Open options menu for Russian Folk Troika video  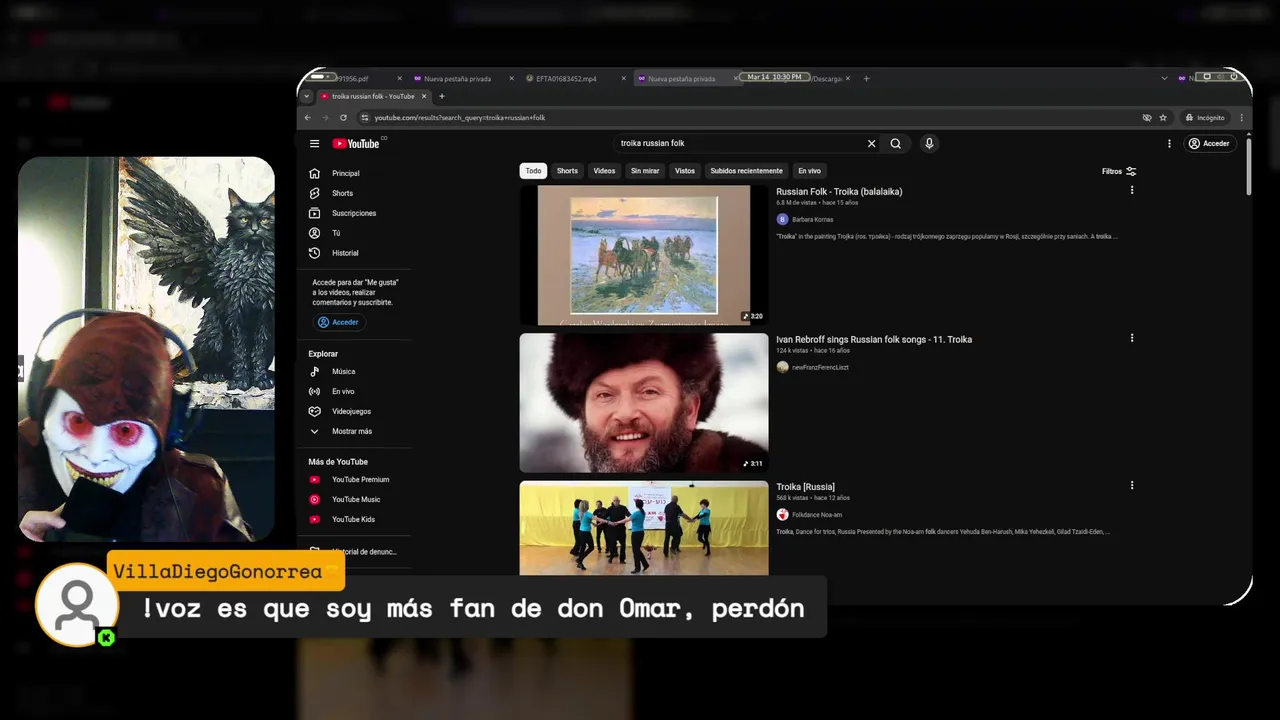(x=1132, y=190)
